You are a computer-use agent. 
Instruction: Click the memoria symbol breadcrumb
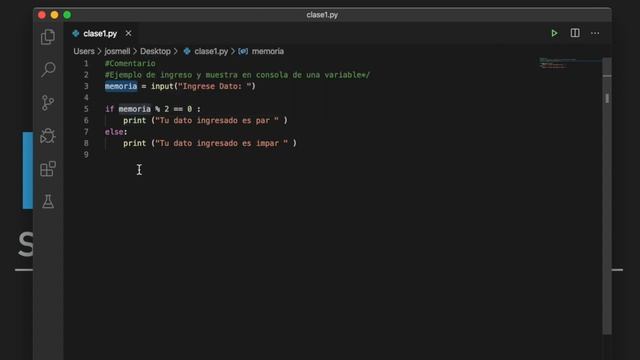coord(268,51)
